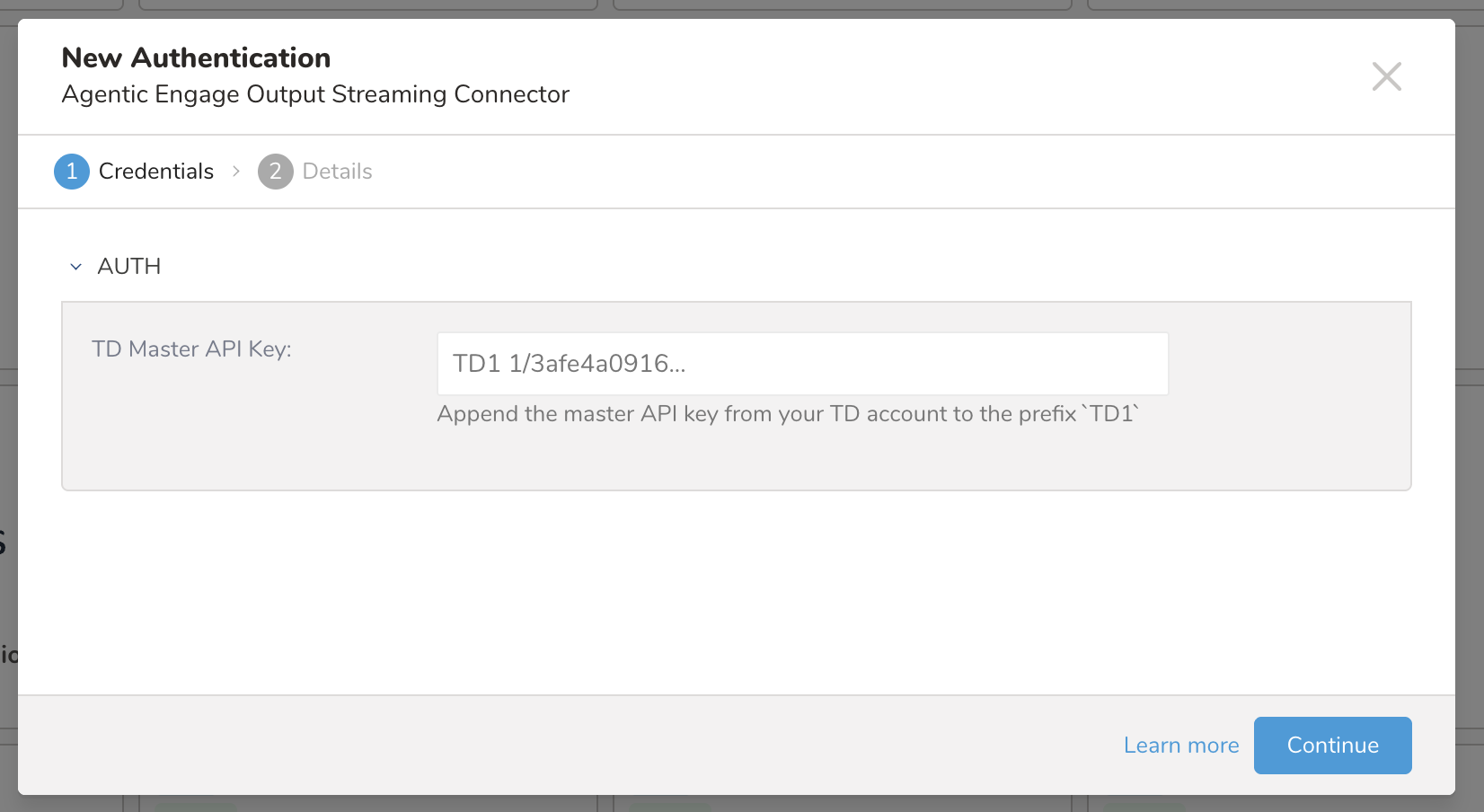The image size is (1484, 812).
Task: Select the Details step
Action: [x=337, y=172]
